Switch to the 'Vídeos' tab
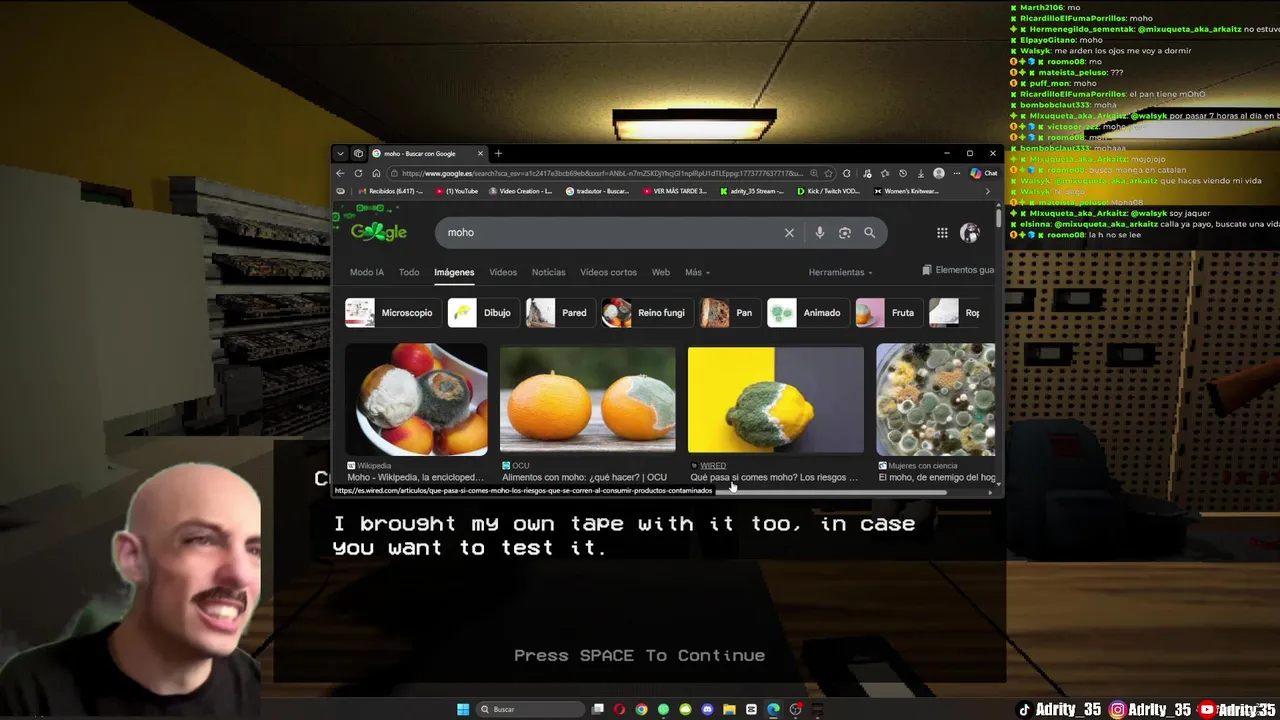 coord(503,272)
